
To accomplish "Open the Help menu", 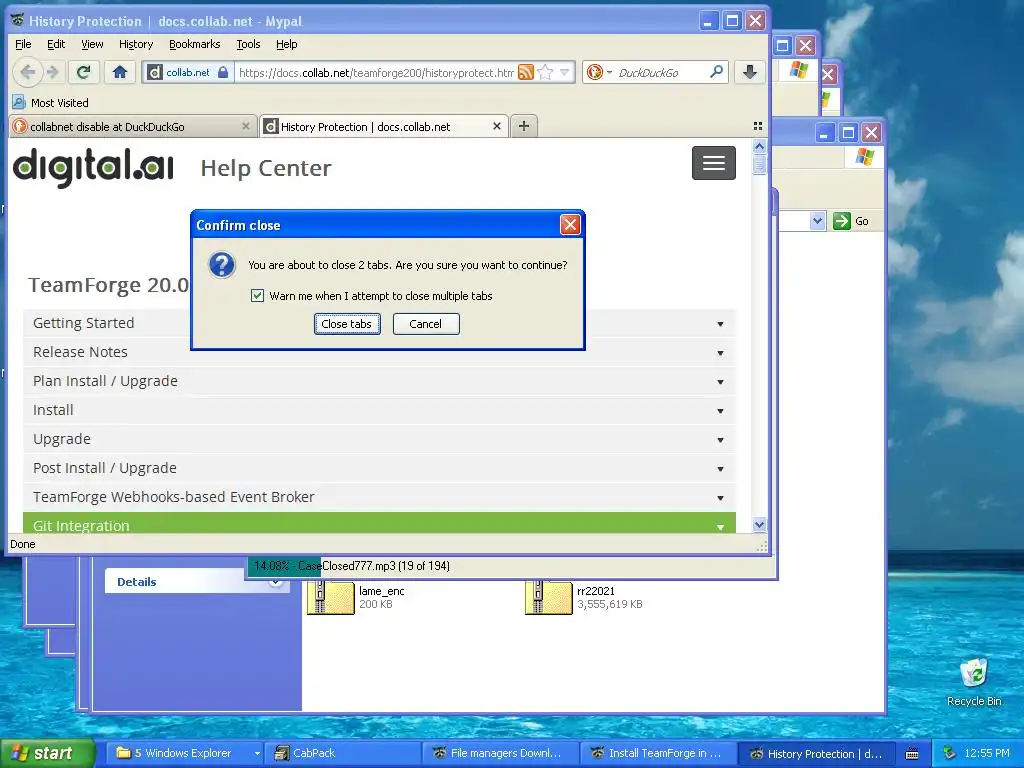I will (287, 44).
